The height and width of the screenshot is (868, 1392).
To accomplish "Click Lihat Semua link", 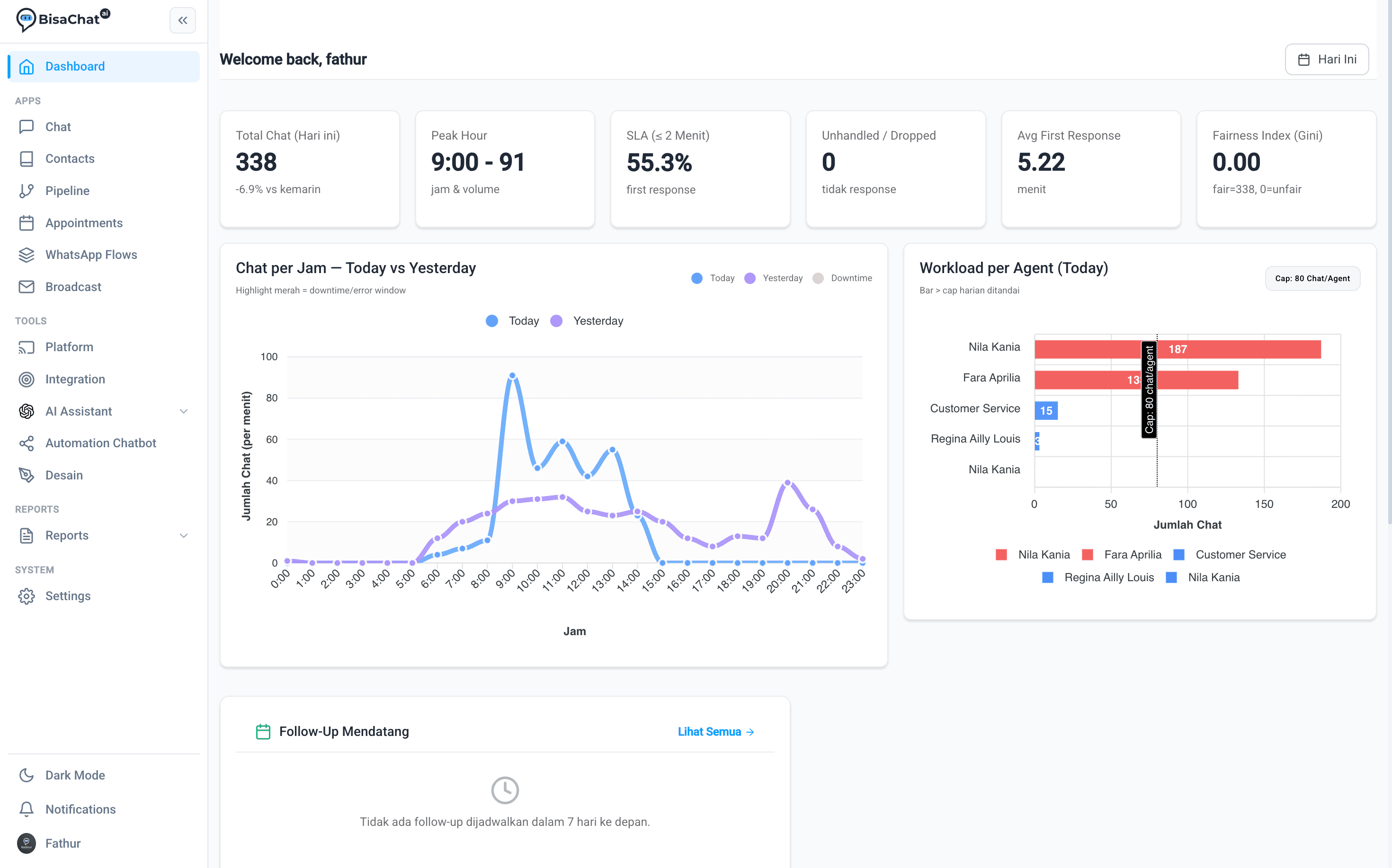I will (x=715, y=732).
